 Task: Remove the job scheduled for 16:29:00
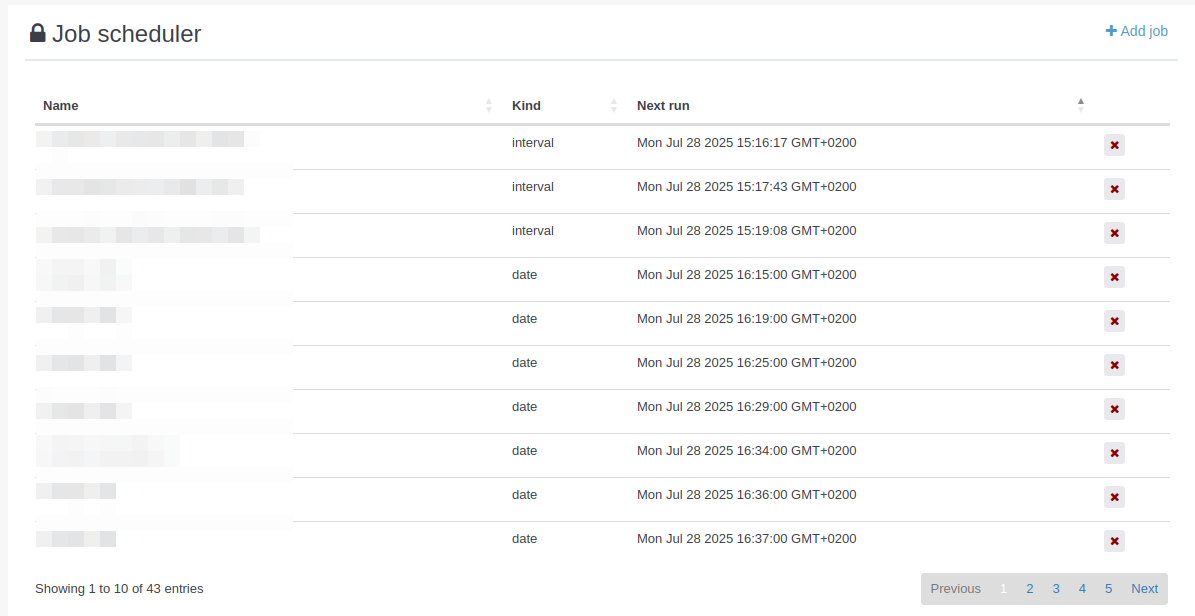point(1114,409)
